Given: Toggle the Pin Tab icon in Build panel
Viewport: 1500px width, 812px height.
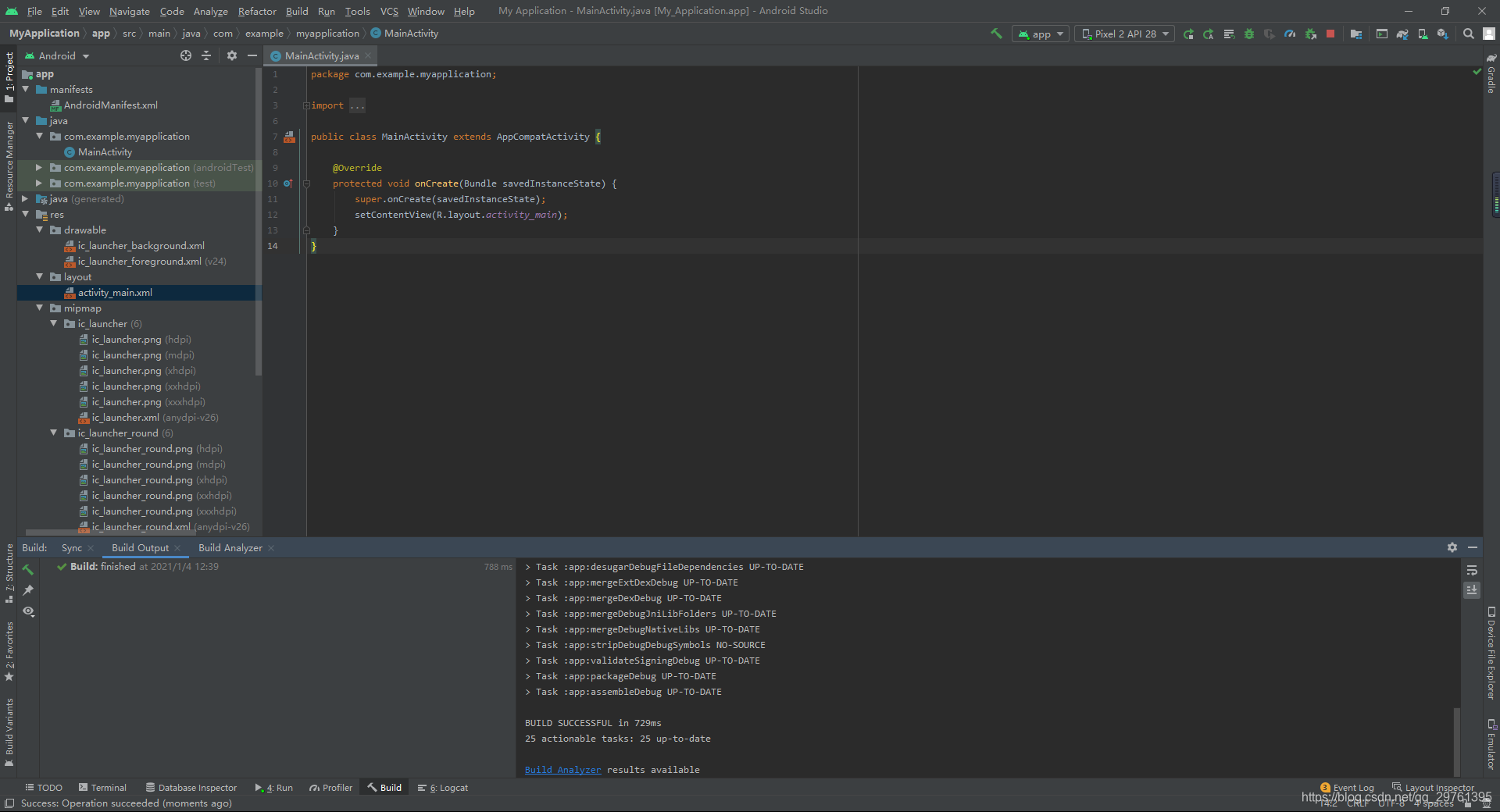Looking at the screenshot, I should (28, 590).
